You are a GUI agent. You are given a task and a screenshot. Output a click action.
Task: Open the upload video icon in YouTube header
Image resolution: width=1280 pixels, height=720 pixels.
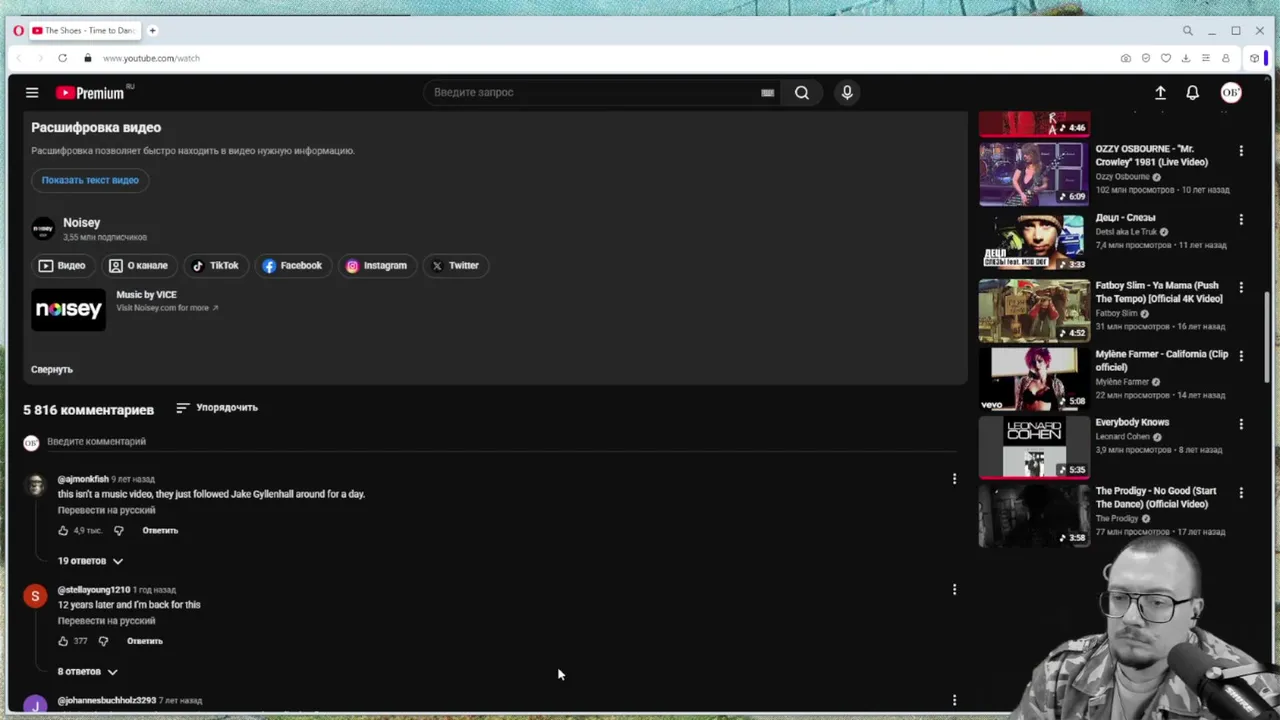(1160, 93)
